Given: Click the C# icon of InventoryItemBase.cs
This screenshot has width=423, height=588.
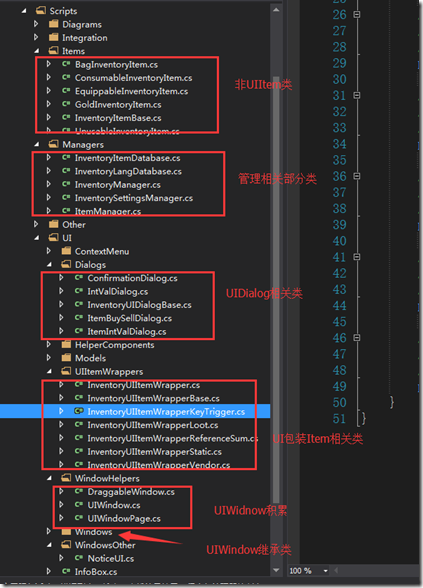Looking at the screenshot, I should point(66,117).
